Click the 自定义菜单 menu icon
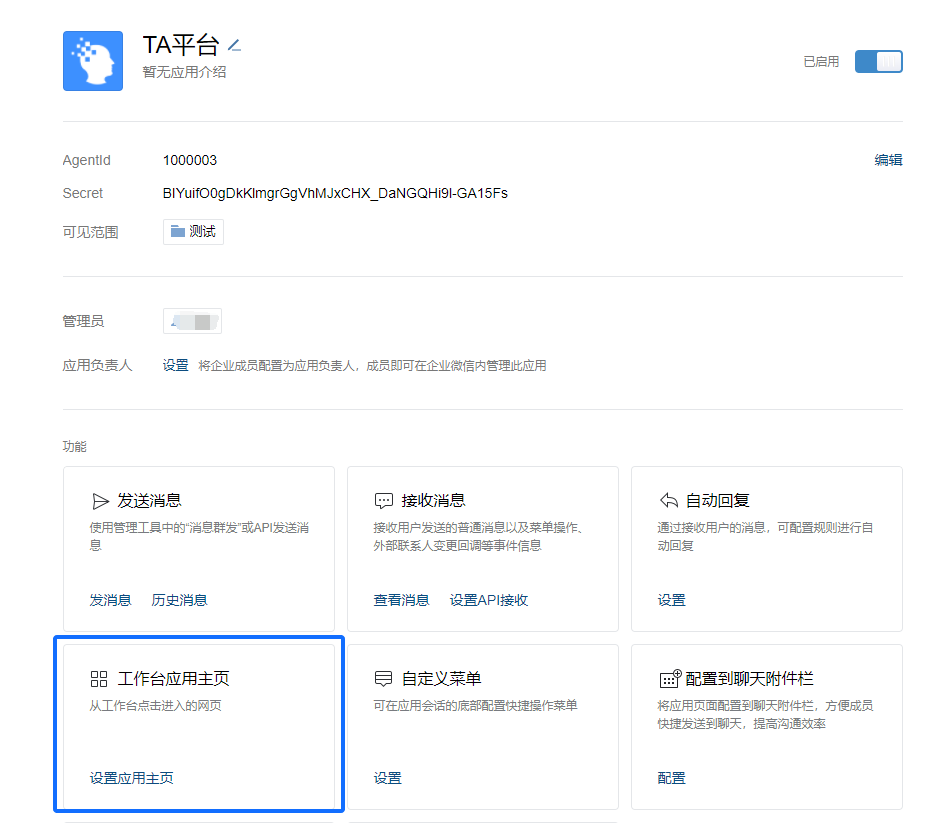 point(383,679)
